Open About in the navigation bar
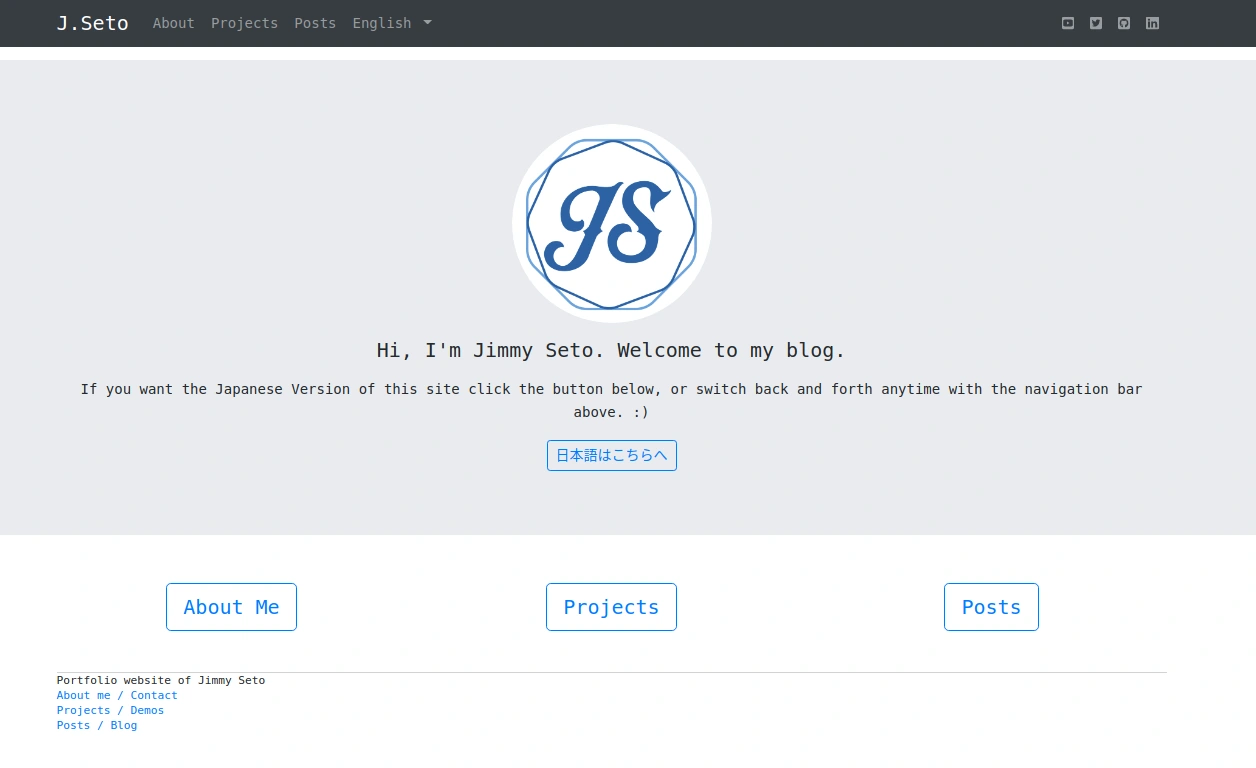The height and width of the screenshot is (768, 1256). [173, 23]
